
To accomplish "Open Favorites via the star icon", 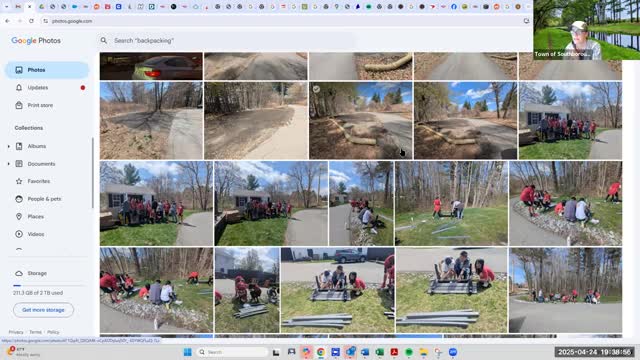I will [19, 181].
